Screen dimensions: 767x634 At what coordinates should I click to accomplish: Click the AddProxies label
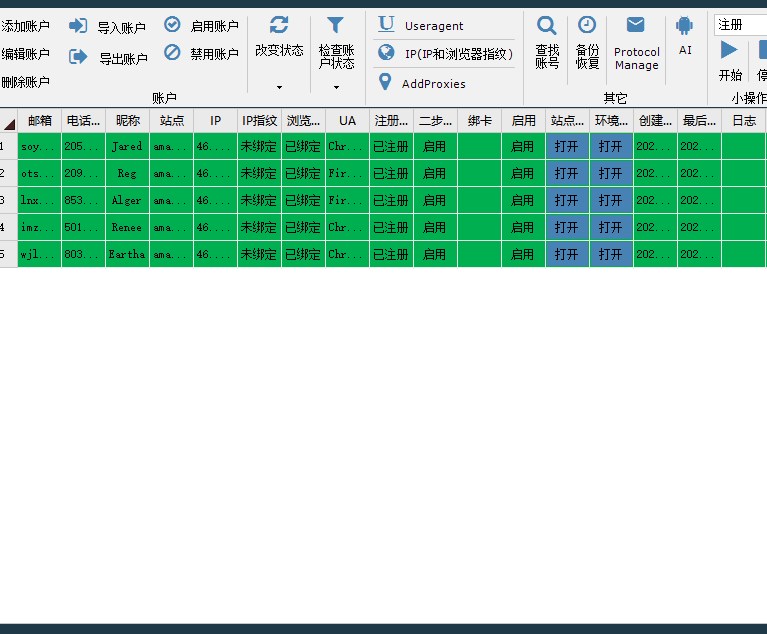coord(433,84)
